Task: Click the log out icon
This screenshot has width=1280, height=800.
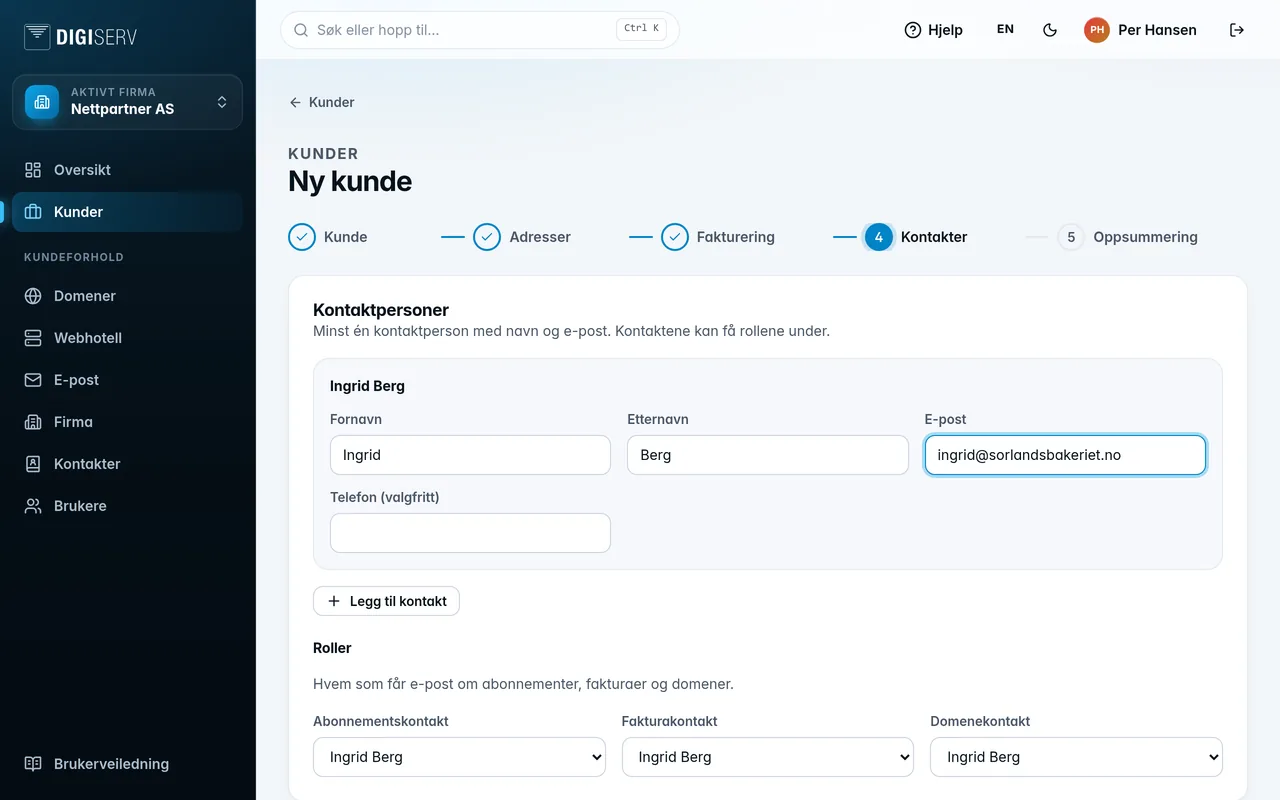Action: pos(1237,30)
